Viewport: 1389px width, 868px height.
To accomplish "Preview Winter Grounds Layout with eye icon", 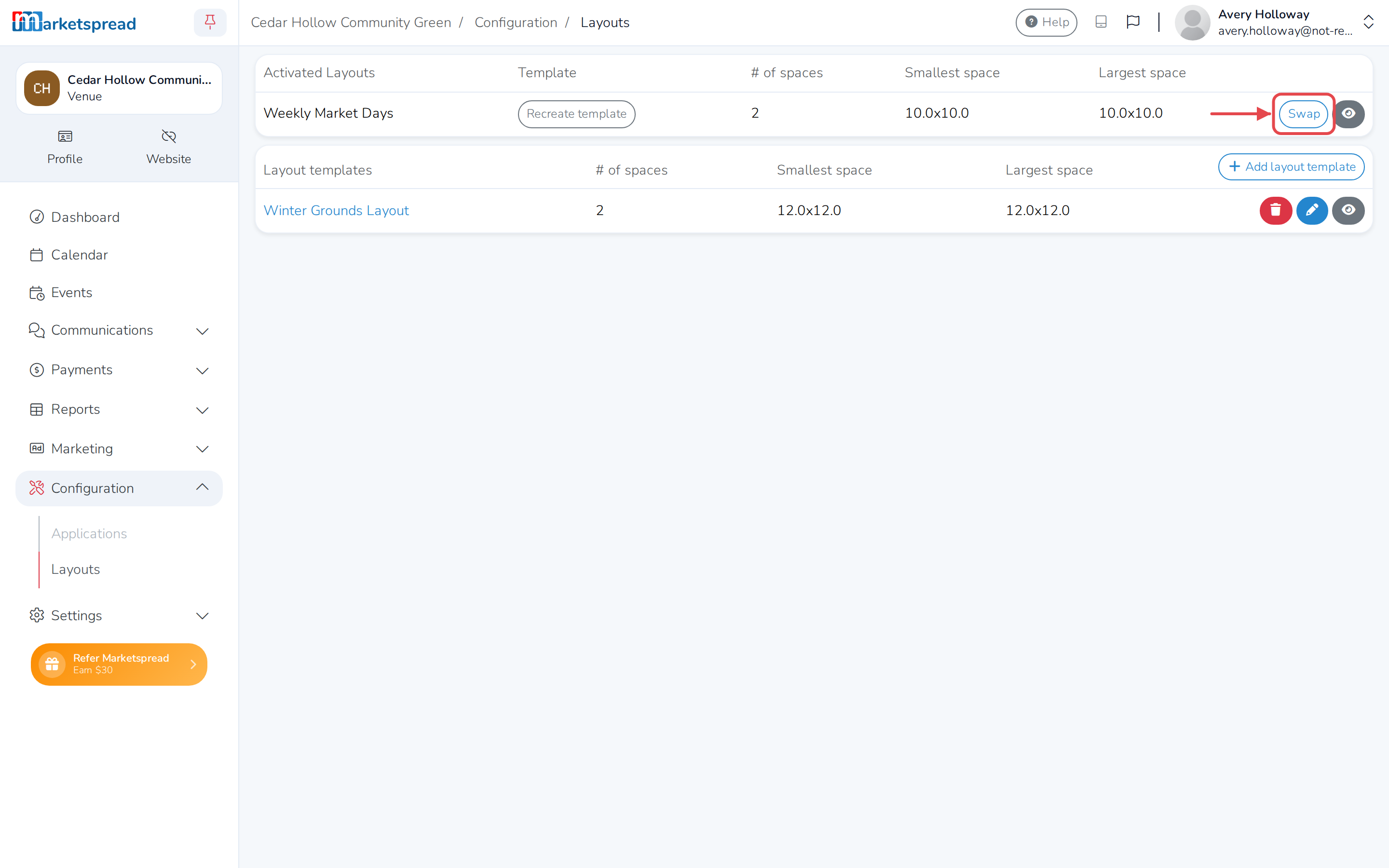I will (x=1348, y=210).
